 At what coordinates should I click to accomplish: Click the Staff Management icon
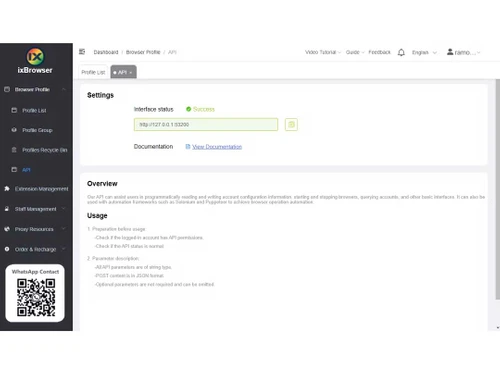[7, 209]
